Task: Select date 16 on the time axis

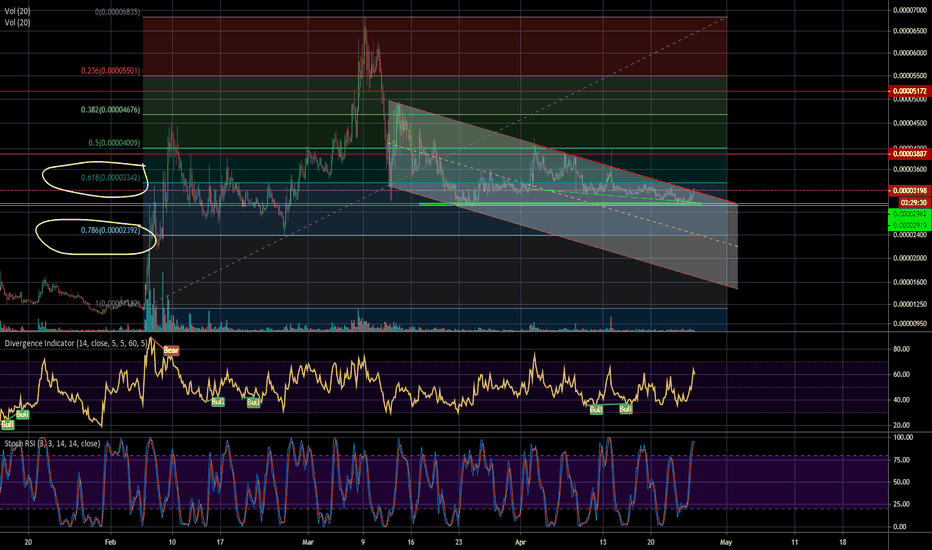Action: pos(411,542)
